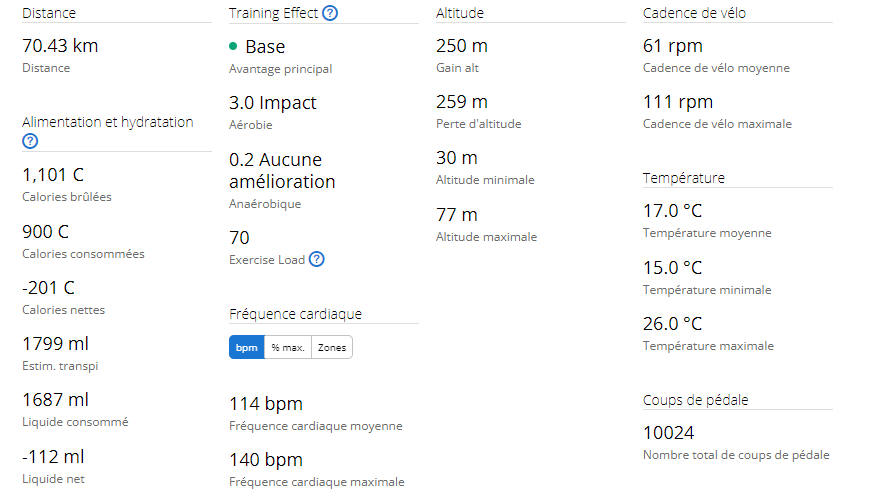The height and width of the screenshot is (501, 888).
Task: Click the Distance section heading
Action: tap(49, 13)
